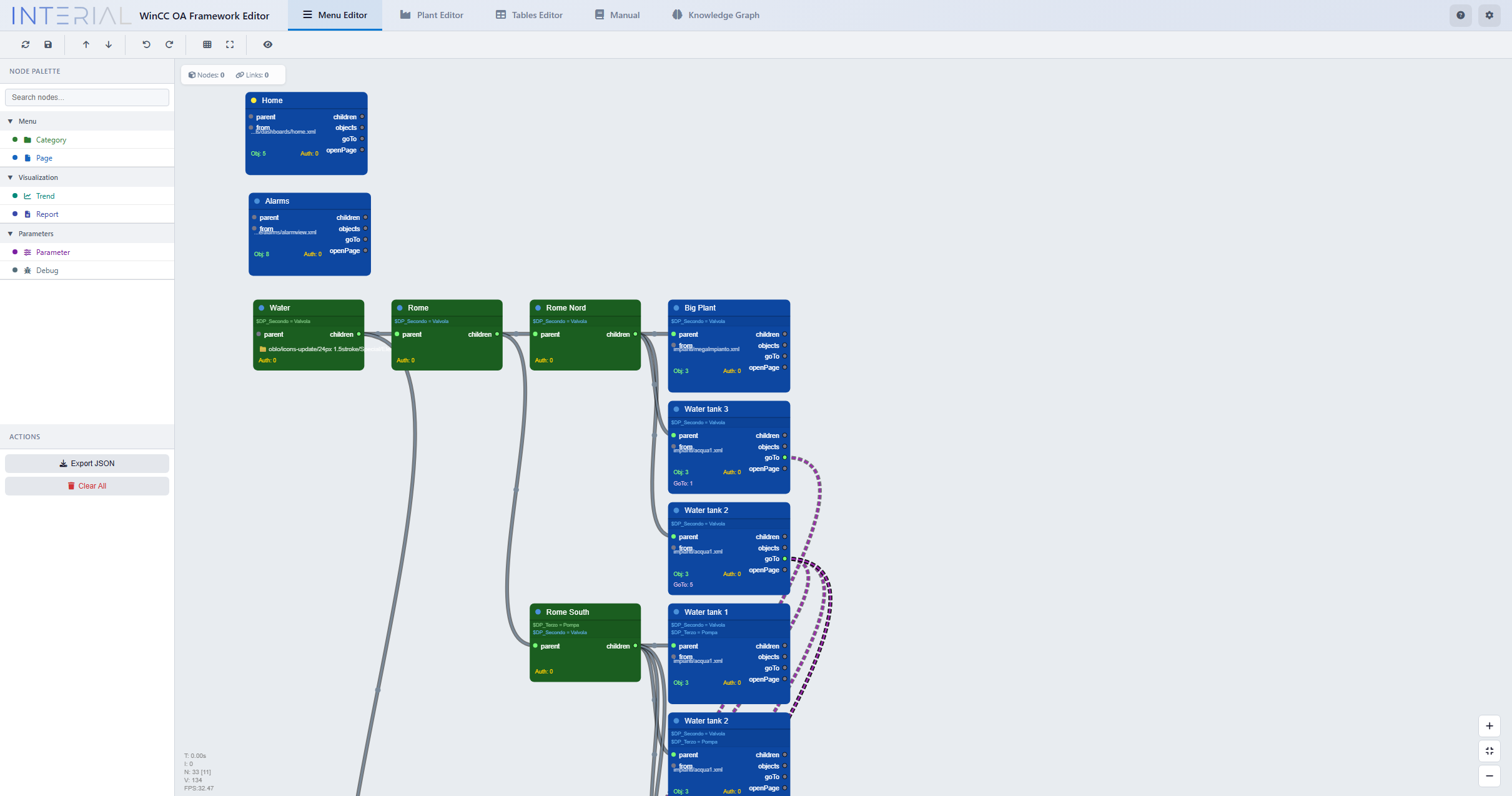Click the help question-mark icon

click(1460, 15)
